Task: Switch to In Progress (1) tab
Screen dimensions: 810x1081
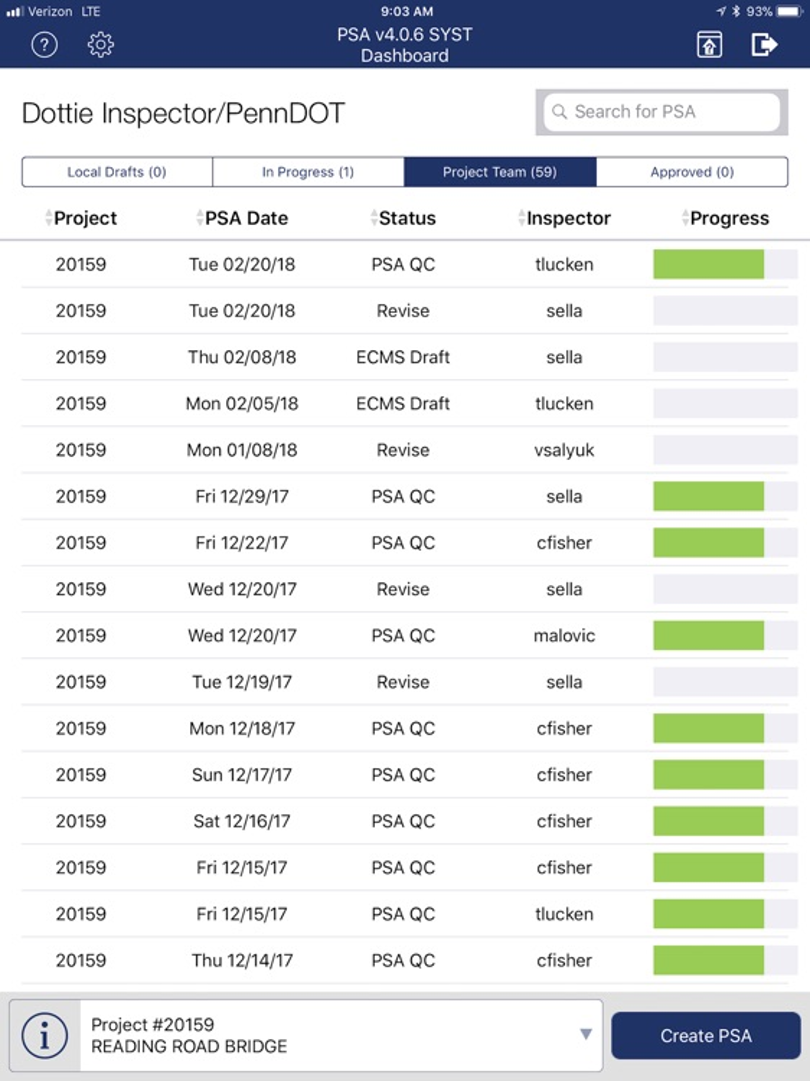Action: point(308,172)
